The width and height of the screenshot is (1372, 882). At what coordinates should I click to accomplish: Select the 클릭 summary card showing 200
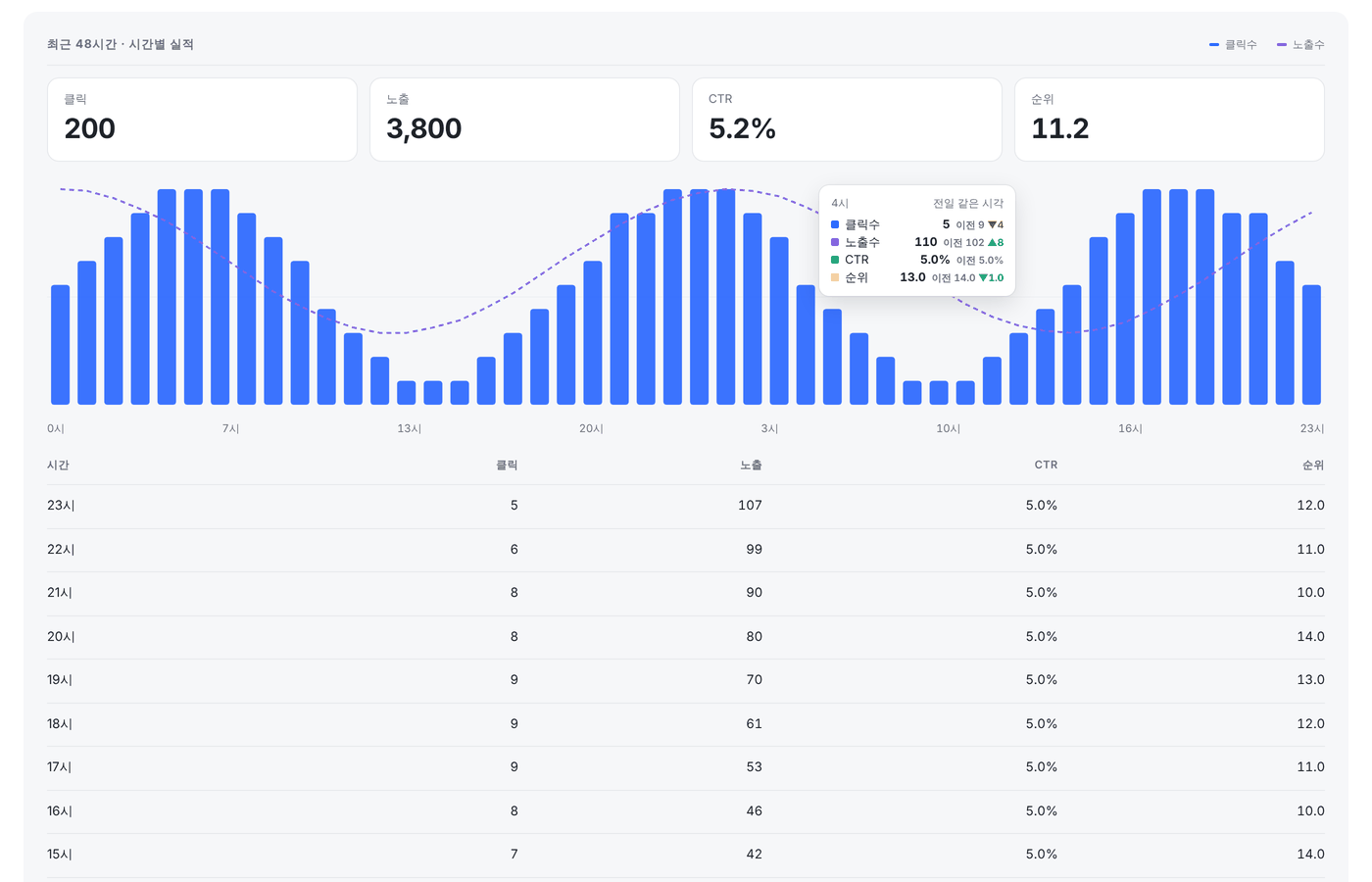pos(202,120)
